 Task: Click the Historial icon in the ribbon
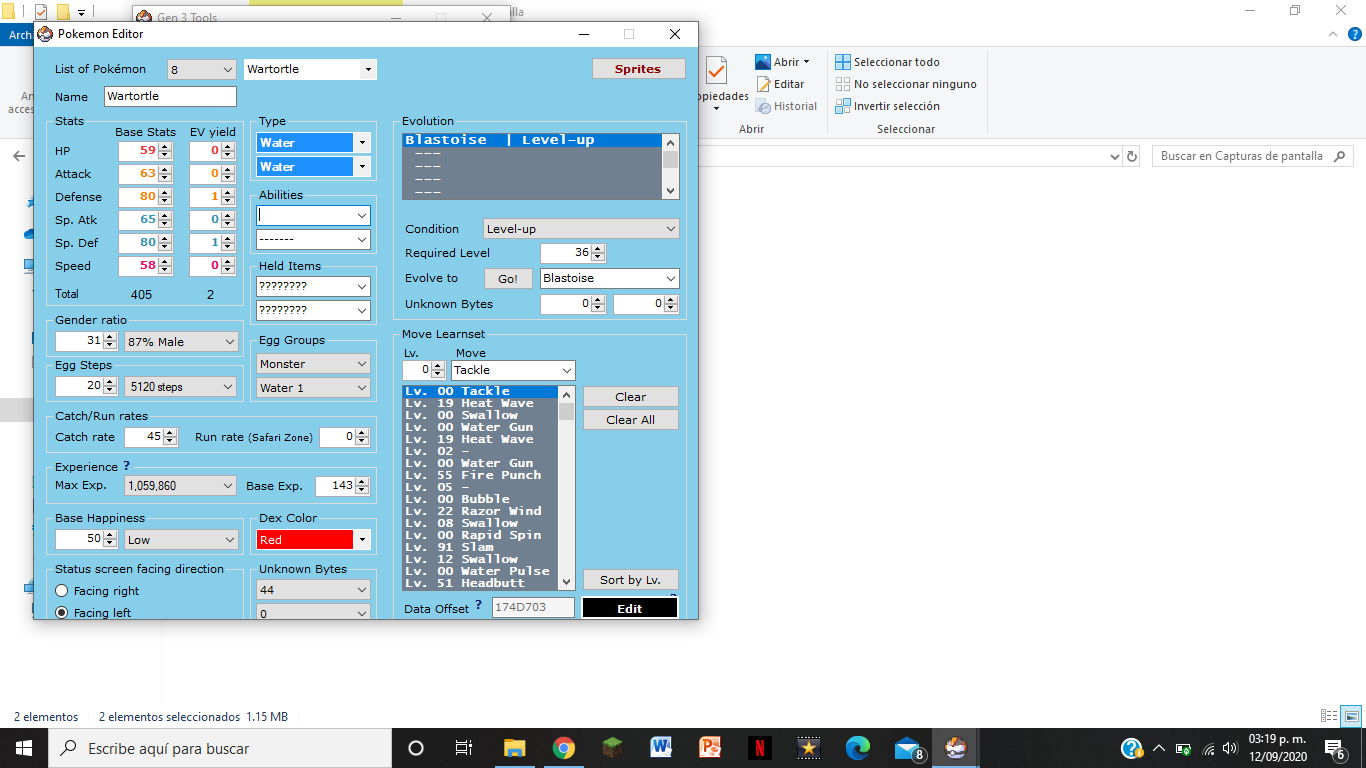(764, 106)
